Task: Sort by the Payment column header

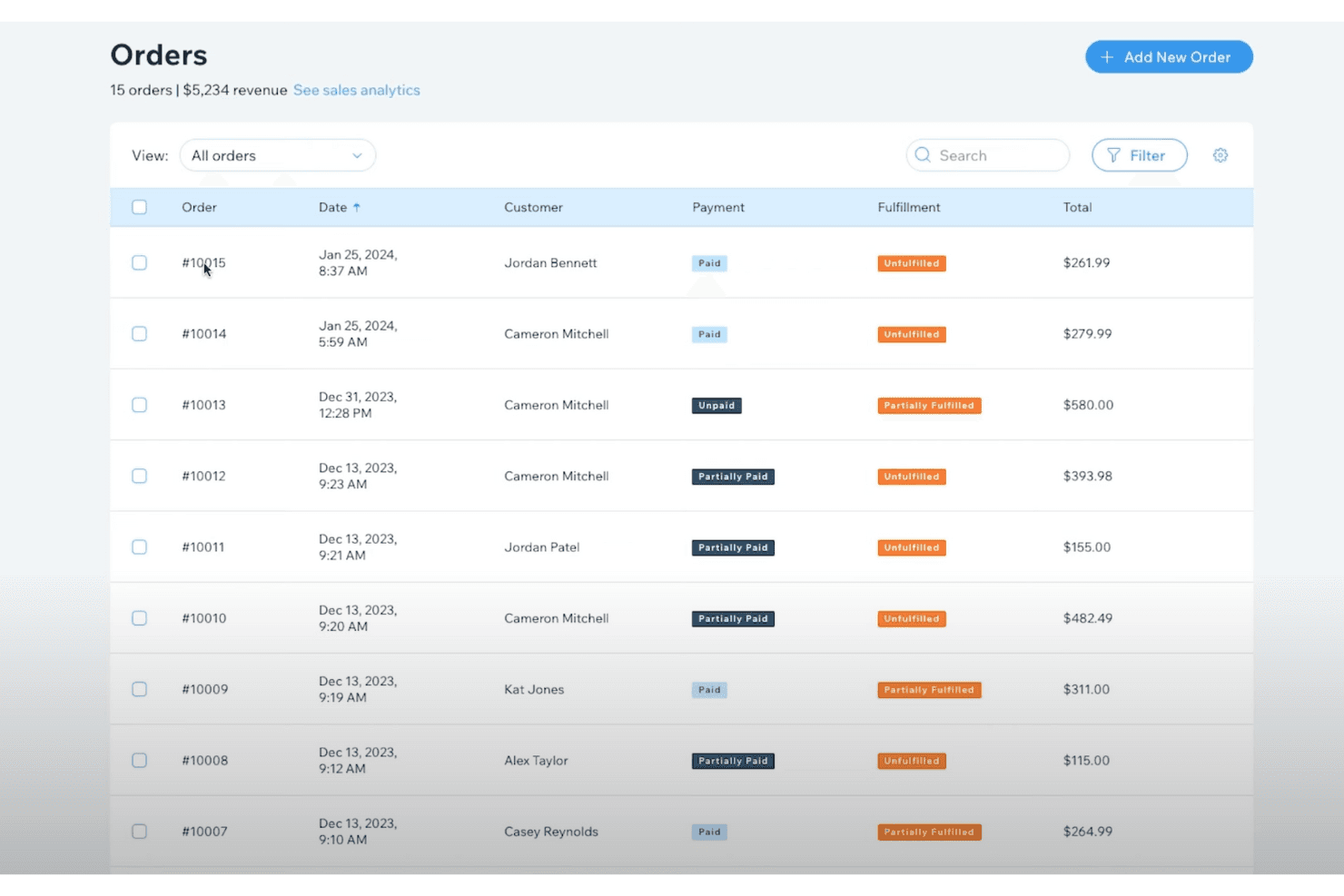Action: coord(718,207)
